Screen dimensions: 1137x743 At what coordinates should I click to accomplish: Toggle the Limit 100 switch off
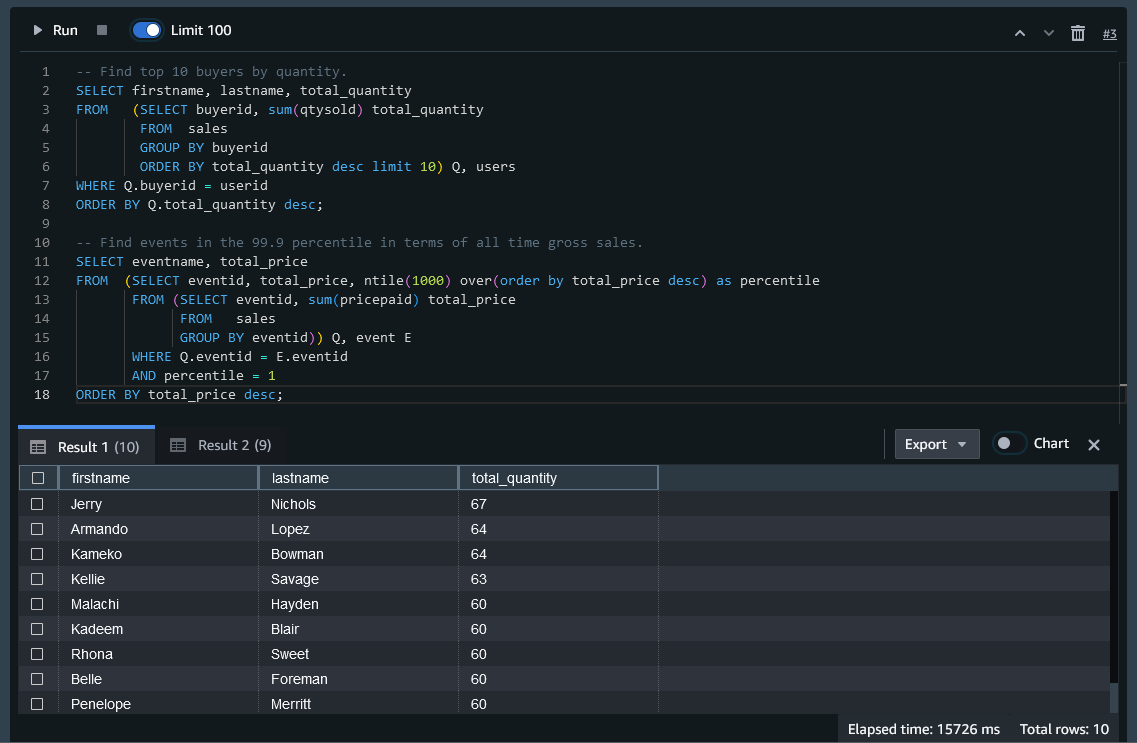(146, 30)
